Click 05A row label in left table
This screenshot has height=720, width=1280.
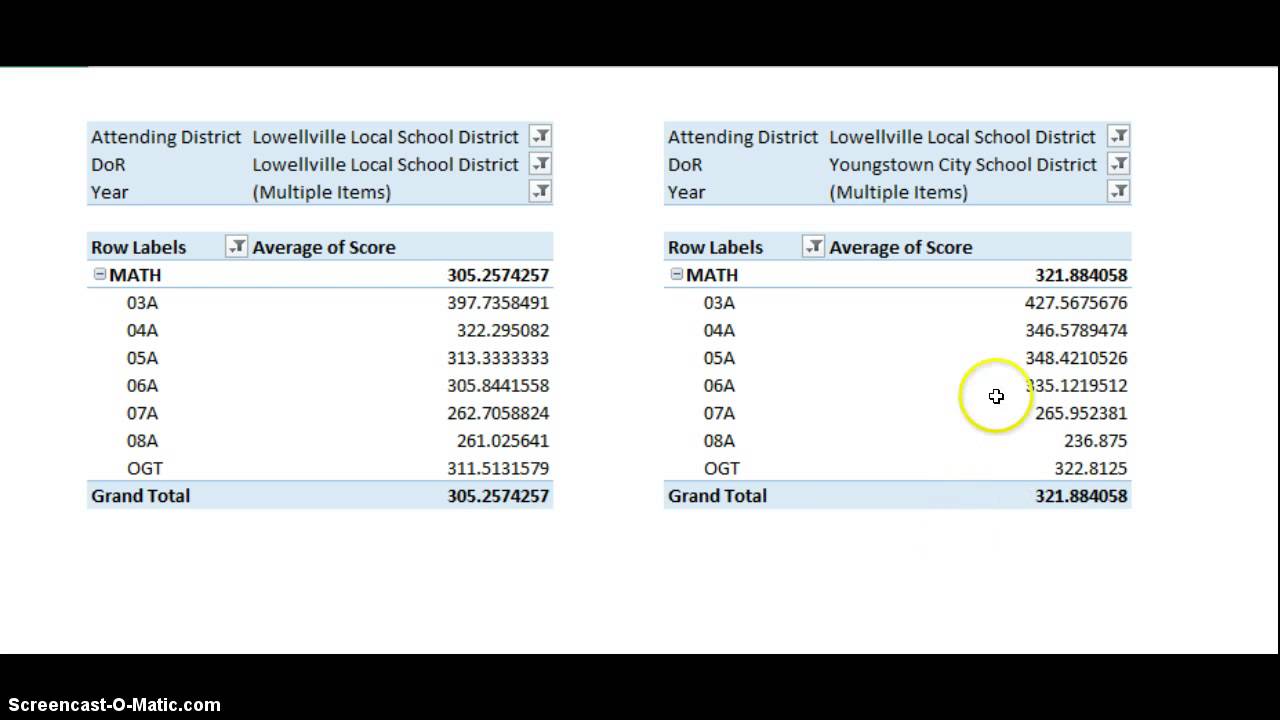click(142, 357)
